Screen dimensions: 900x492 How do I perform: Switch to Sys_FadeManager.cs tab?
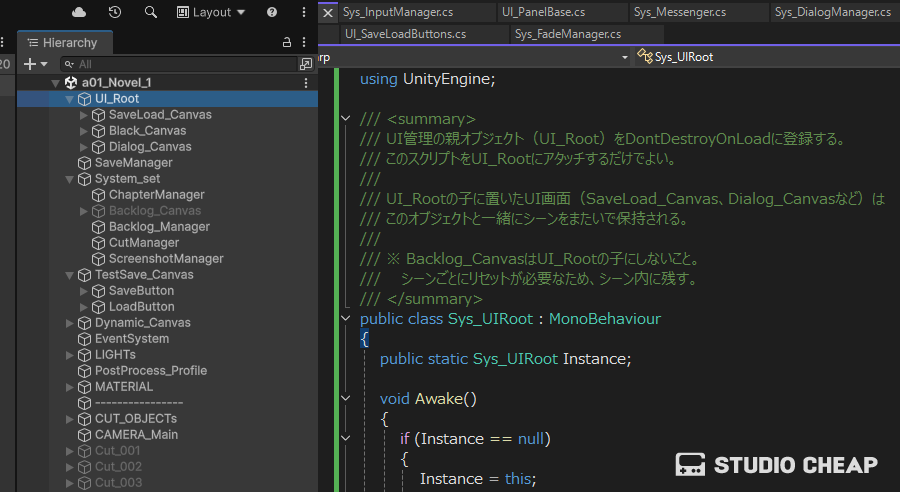point(567,34)
